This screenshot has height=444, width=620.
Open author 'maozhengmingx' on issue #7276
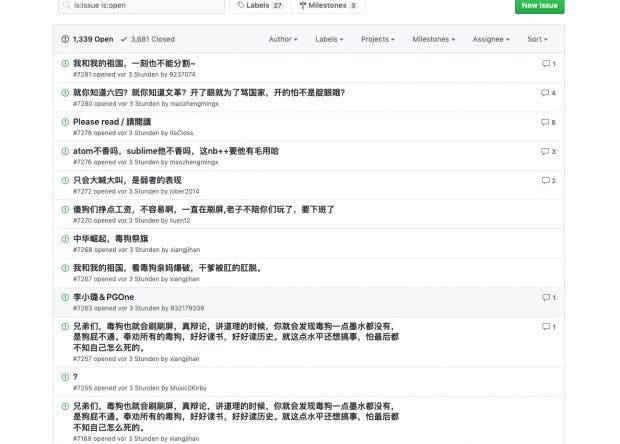point(194,162)
